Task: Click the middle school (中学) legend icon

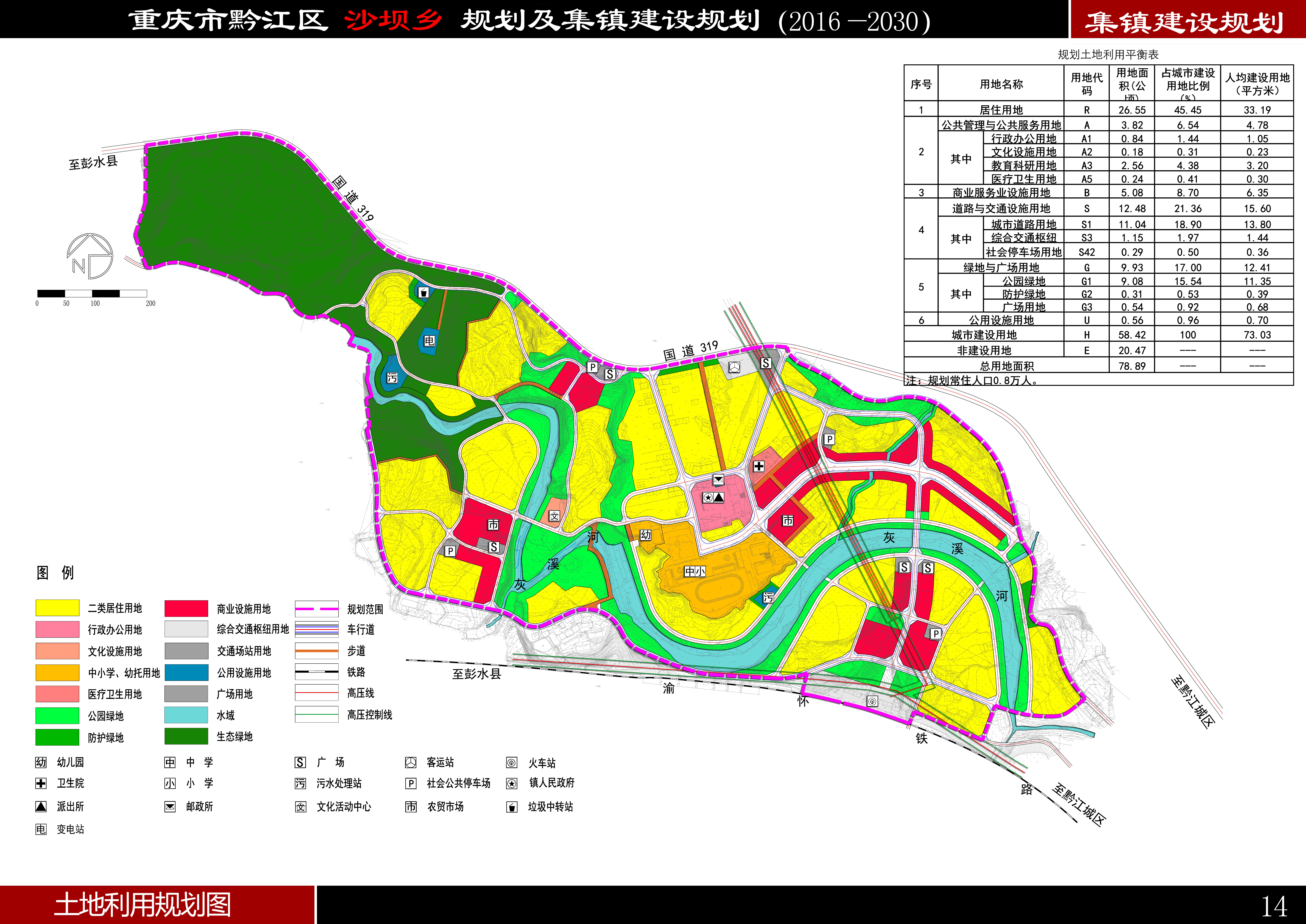Action: pos(170,762)
